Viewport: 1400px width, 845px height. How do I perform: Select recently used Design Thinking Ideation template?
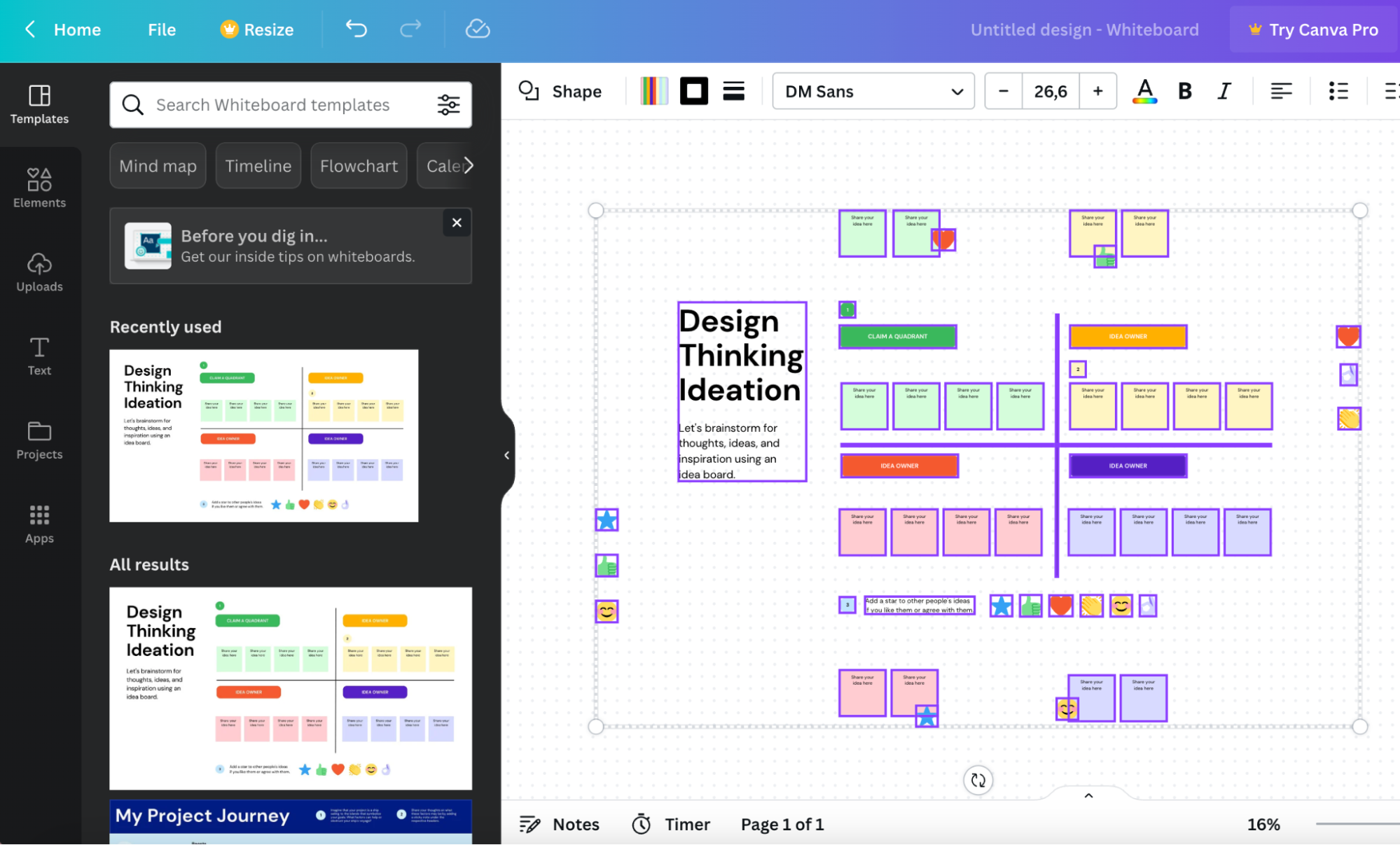click(264, 435)
